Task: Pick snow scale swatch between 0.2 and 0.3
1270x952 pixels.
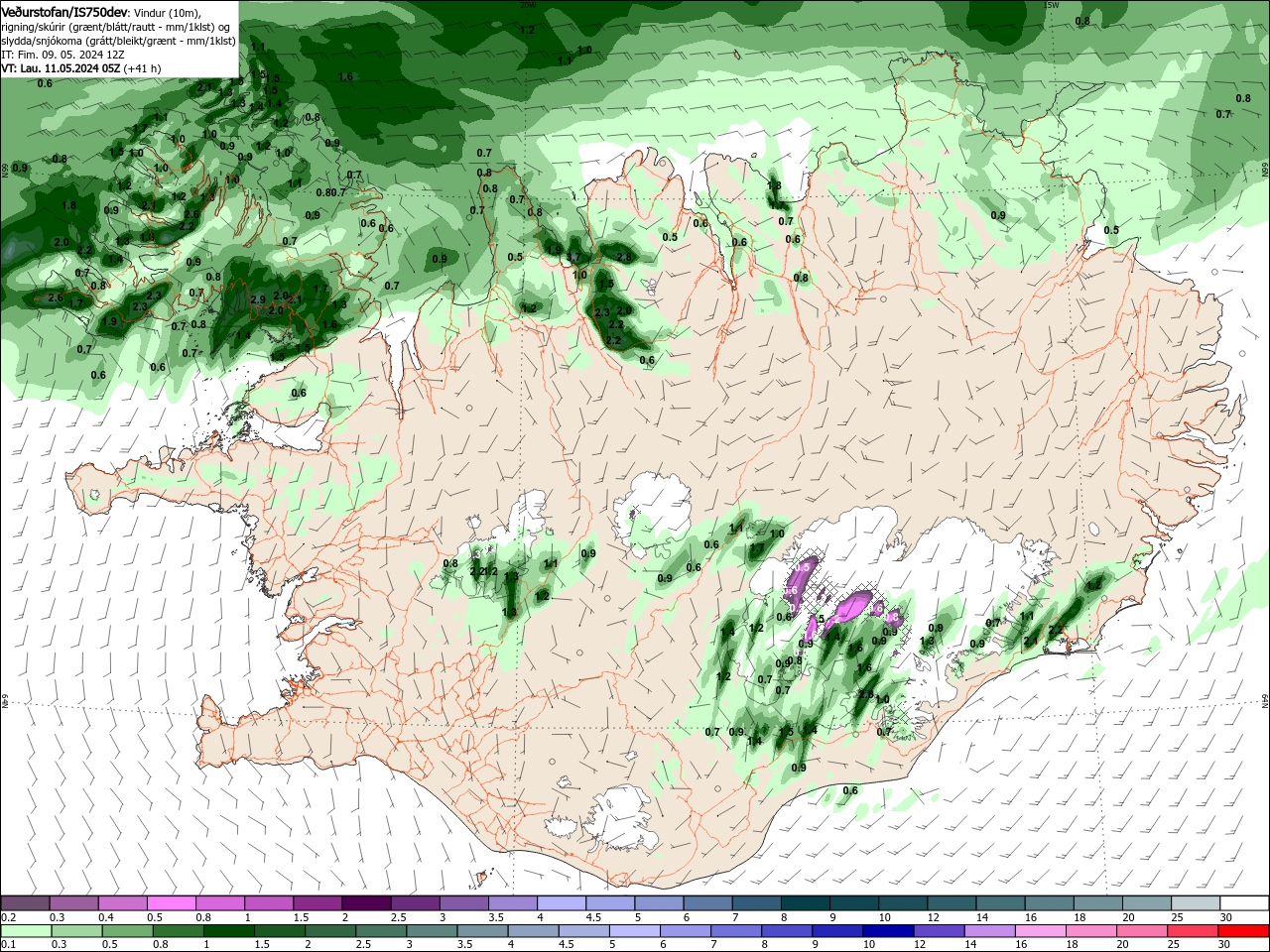Action: [x=25, y=903]
